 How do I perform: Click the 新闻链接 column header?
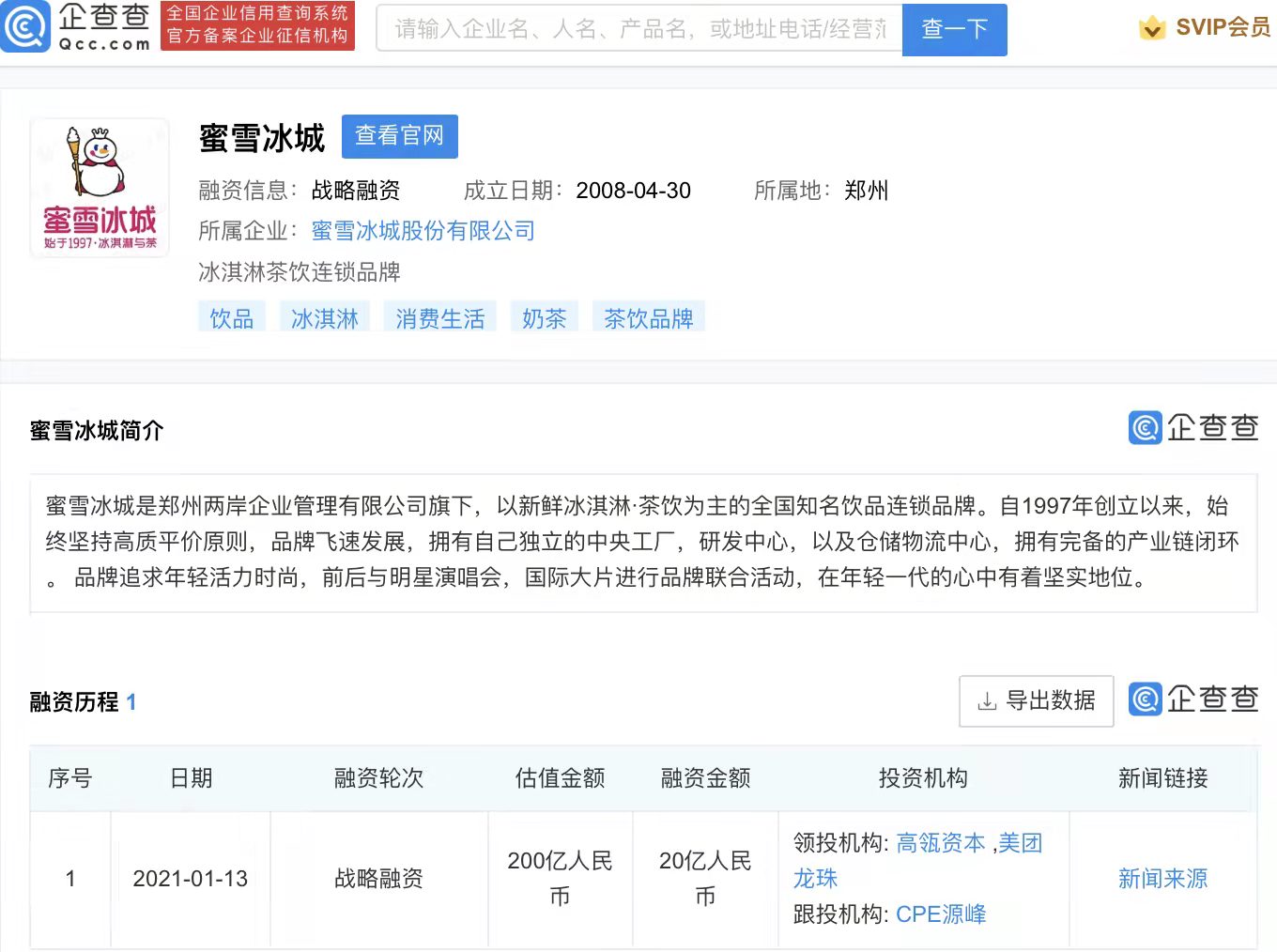1162,778
